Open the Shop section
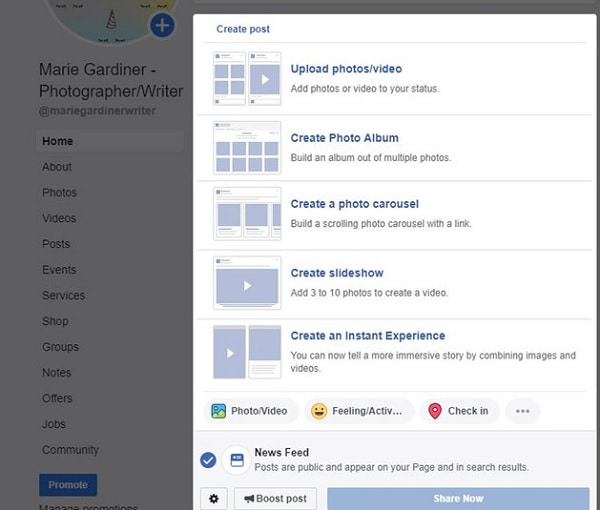 coord(55,321)
